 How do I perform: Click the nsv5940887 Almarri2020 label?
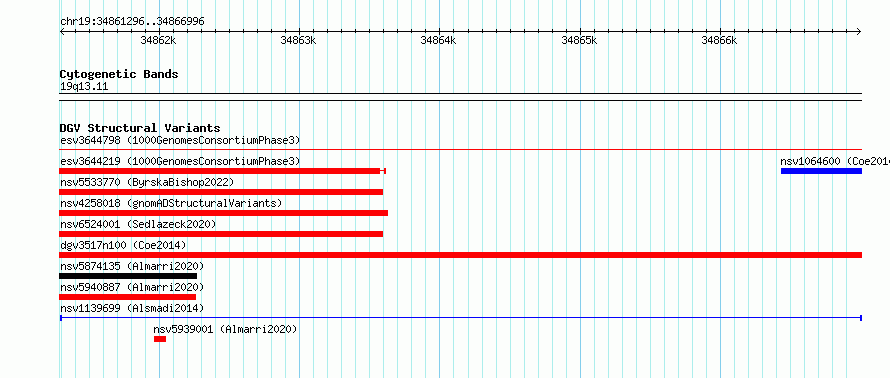click(132, 287)
